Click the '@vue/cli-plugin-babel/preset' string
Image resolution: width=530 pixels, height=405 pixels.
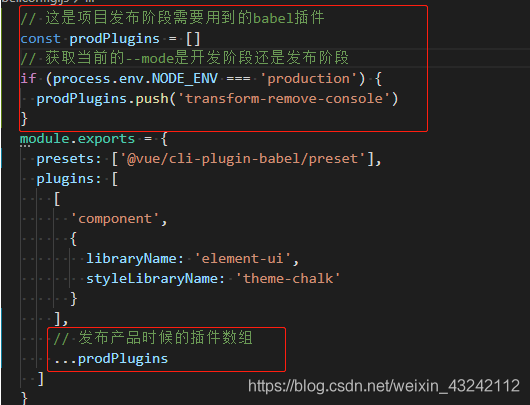pyautogui.click(x=243, y=159)
